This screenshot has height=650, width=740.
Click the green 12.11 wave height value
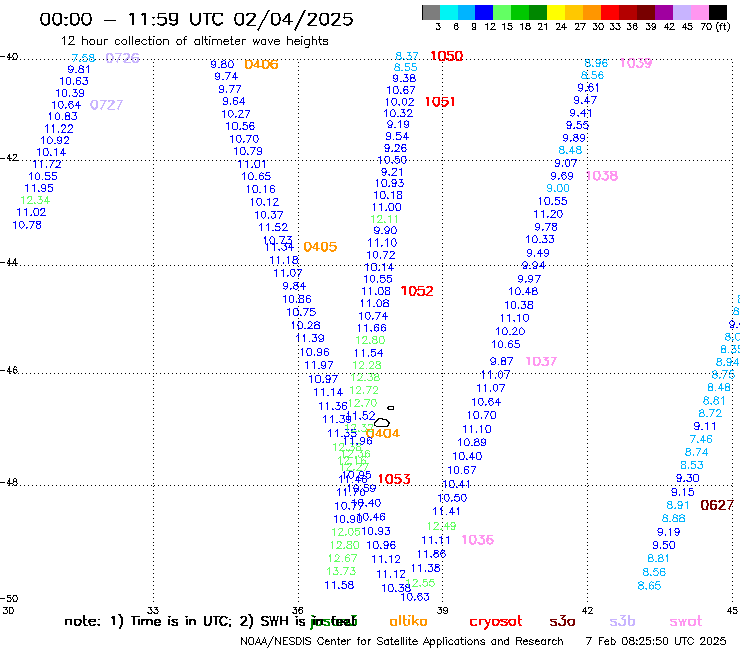pyautogui.click(x=384, y=219)
